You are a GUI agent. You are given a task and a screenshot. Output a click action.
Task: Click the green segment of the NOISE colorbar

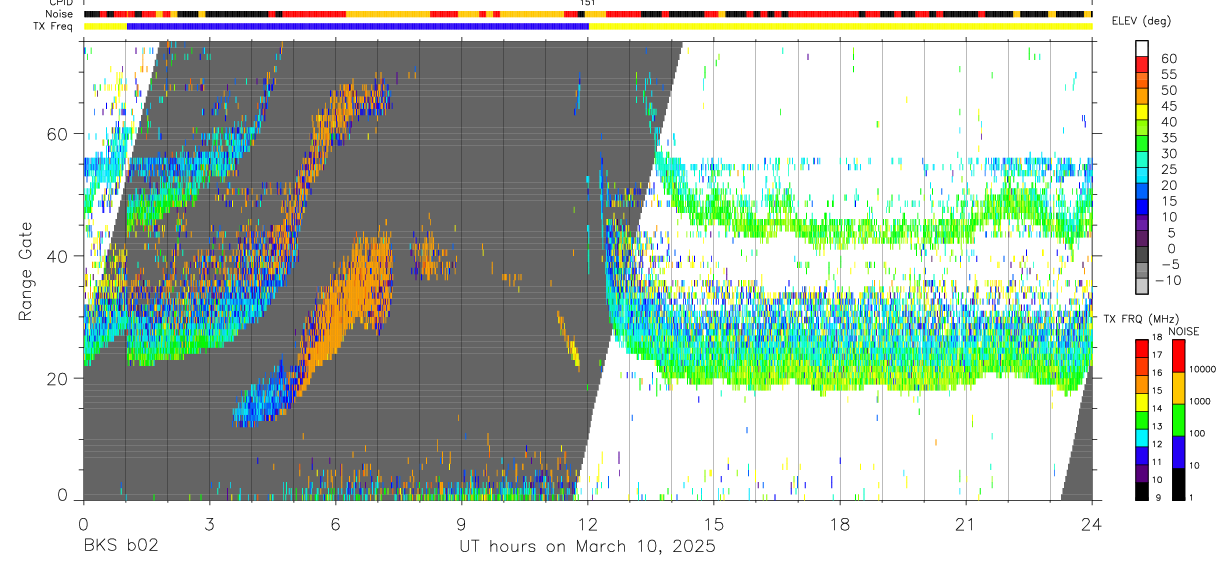point(1179,420)
